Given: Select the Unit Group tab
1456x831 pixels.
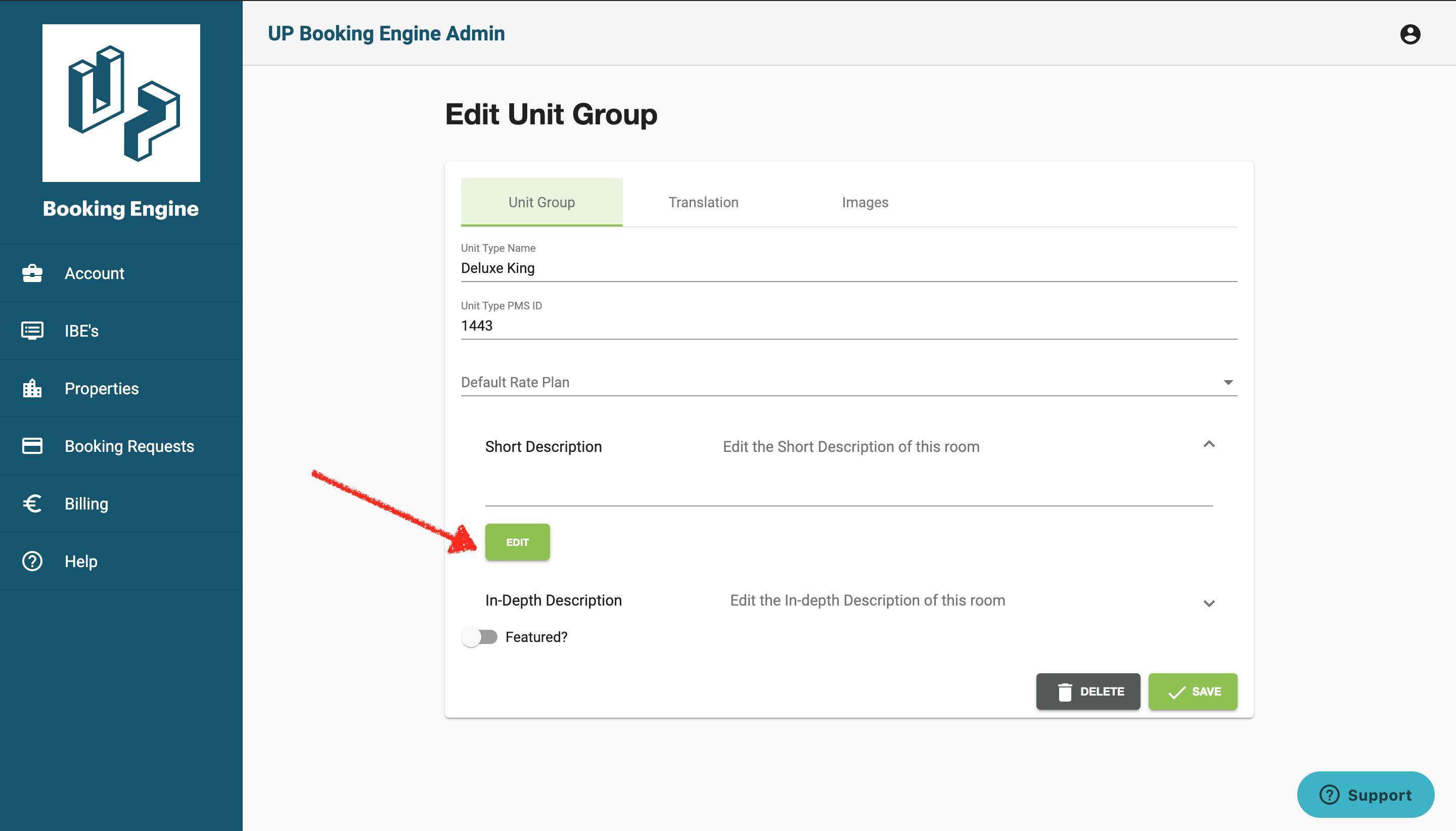Looking at the screenshot, I should pyautogui.click(x=541, y=203).
